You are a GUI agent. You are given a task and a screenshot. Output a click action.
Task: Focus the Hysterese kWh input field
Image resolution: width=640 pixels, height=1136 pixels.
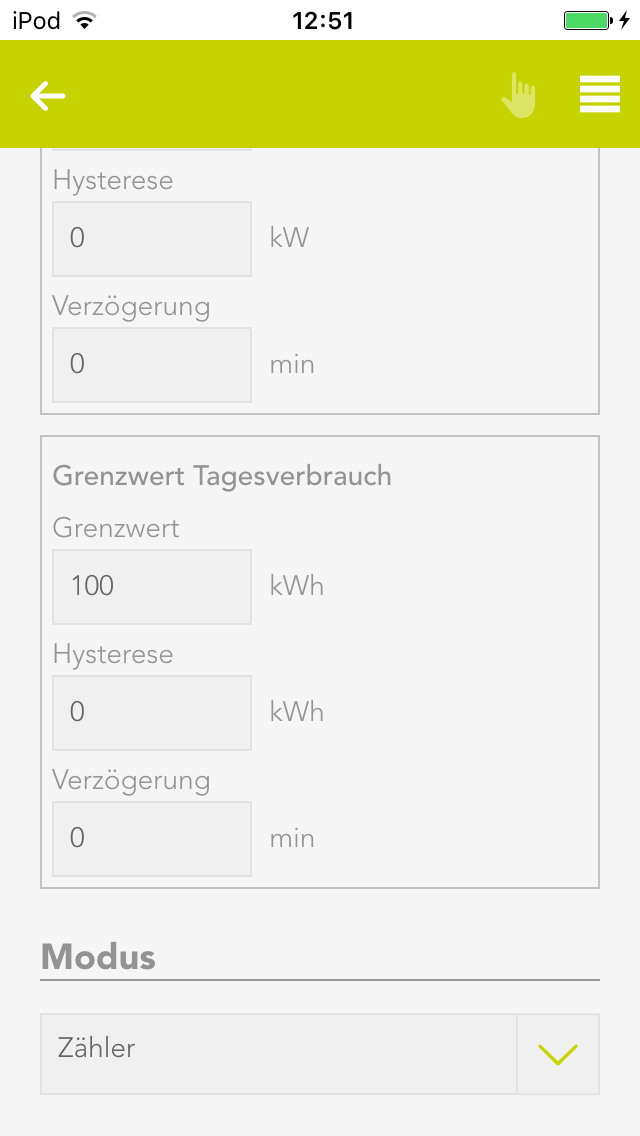click(152, 713)
